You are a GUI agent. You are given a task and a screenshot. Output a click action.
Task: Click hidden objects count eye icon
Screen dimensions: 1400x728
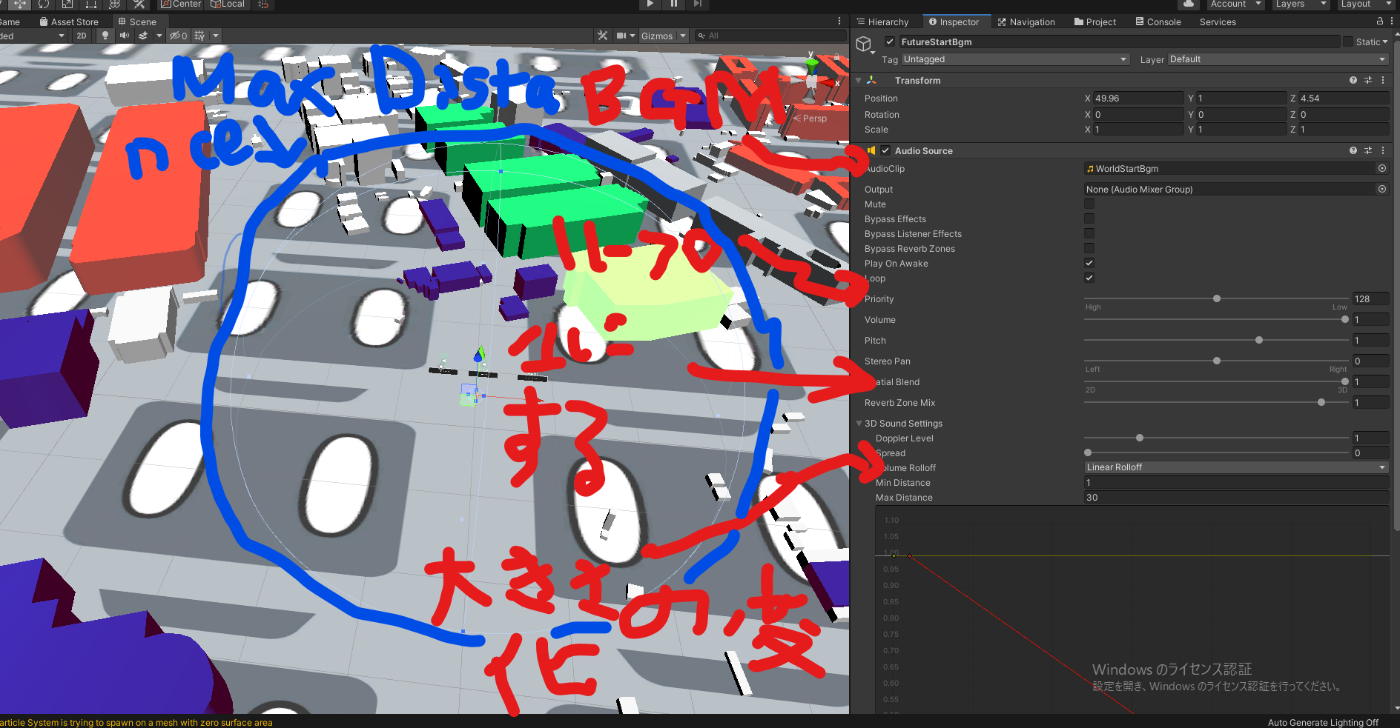pyautogui.click(x=177, y=36)
